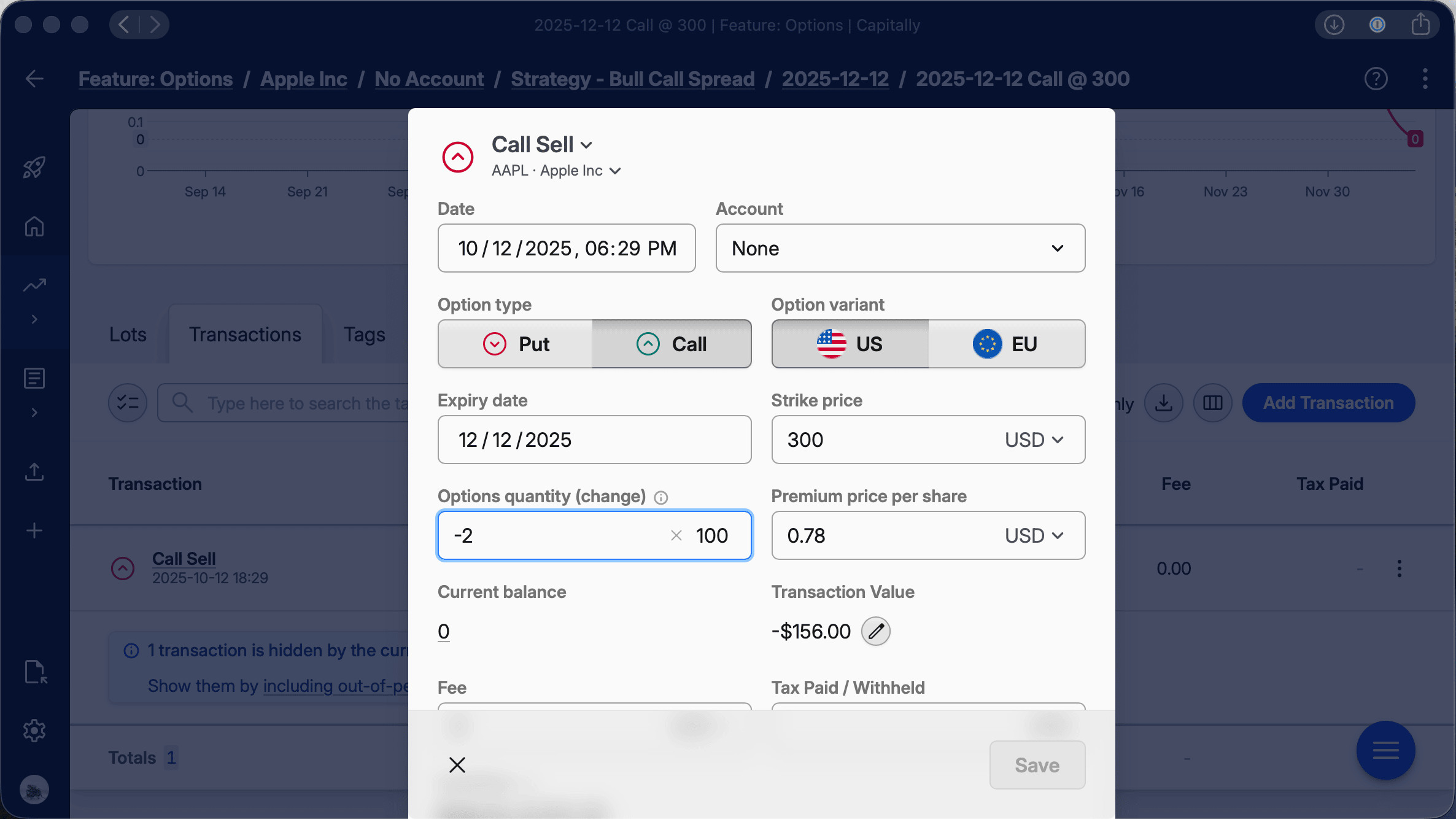Open the settings gear in the sidebar
Viewport: 1456px width, 819px height.
click(34, 731)
